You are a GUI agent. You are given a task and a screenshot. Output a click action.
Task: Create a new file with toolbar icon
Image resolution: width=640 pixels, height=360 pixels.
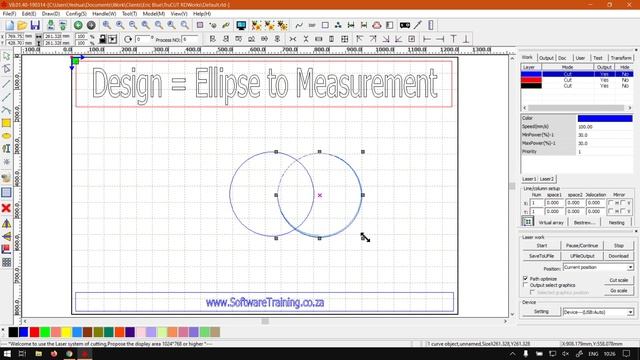pyautogui.click(x=10, y=25)
